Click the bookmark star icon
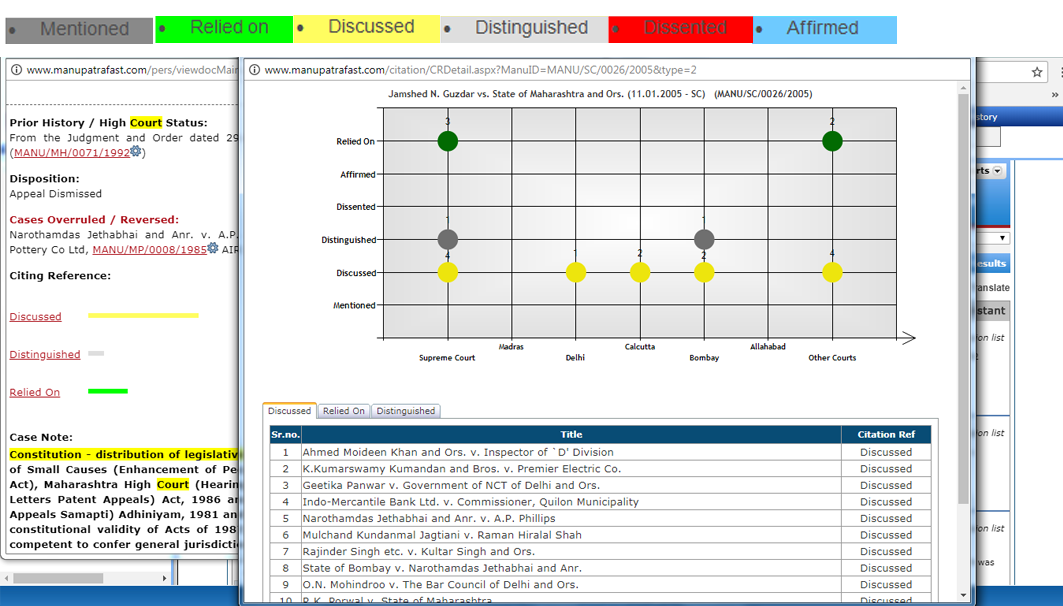This screenshot has width=1063, height=606. coord(1037,72)
